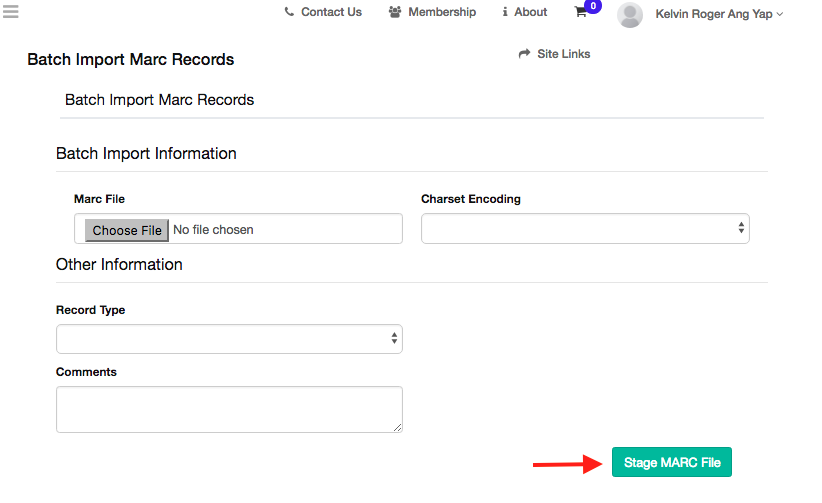
Task: Click the info icon beside About
Action: pos(505,12)
